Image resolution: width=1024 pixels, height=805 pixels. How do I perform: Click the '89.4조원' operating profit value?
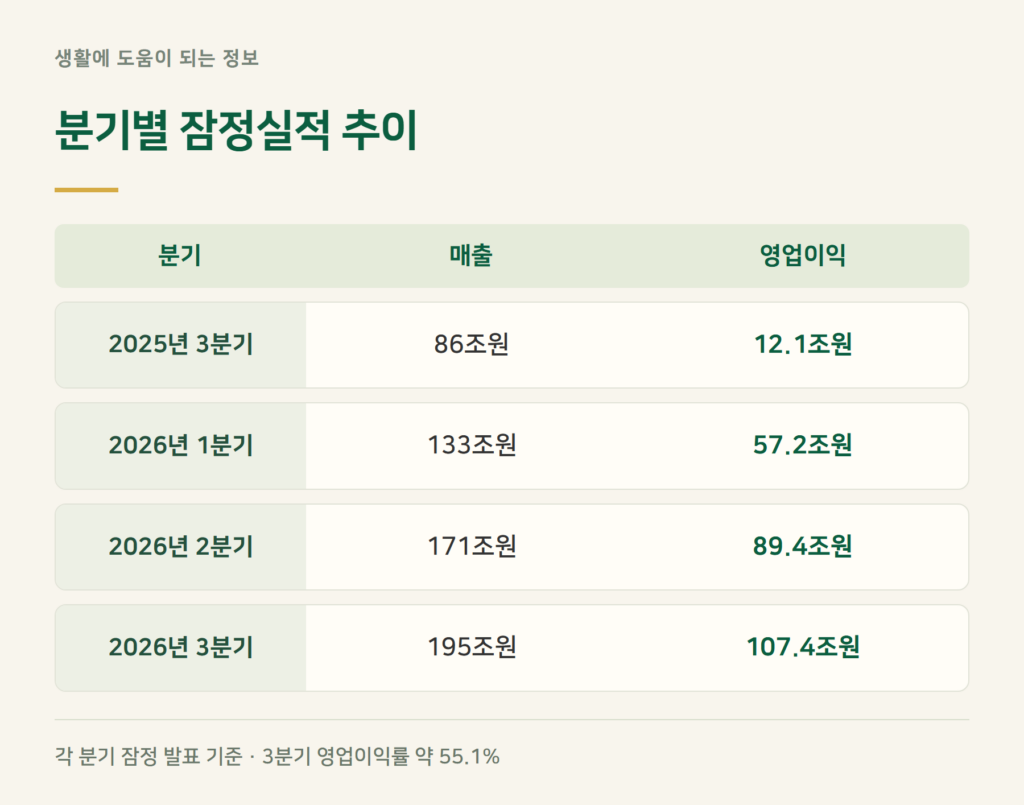pos(803,546)
